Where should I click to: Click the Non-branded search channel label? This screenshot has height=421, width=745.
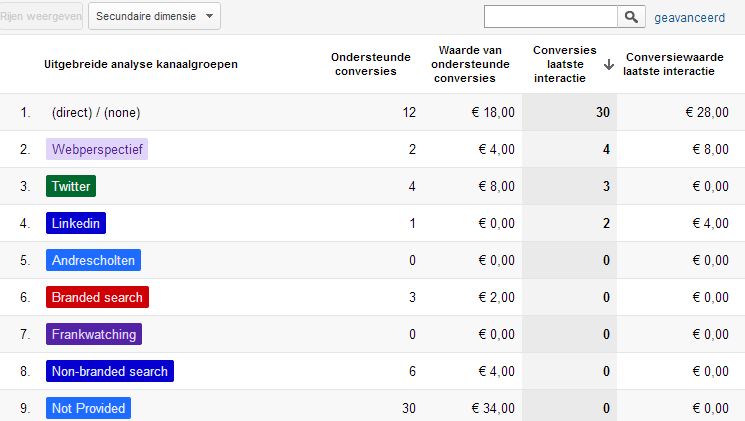(x=110, y=371)
